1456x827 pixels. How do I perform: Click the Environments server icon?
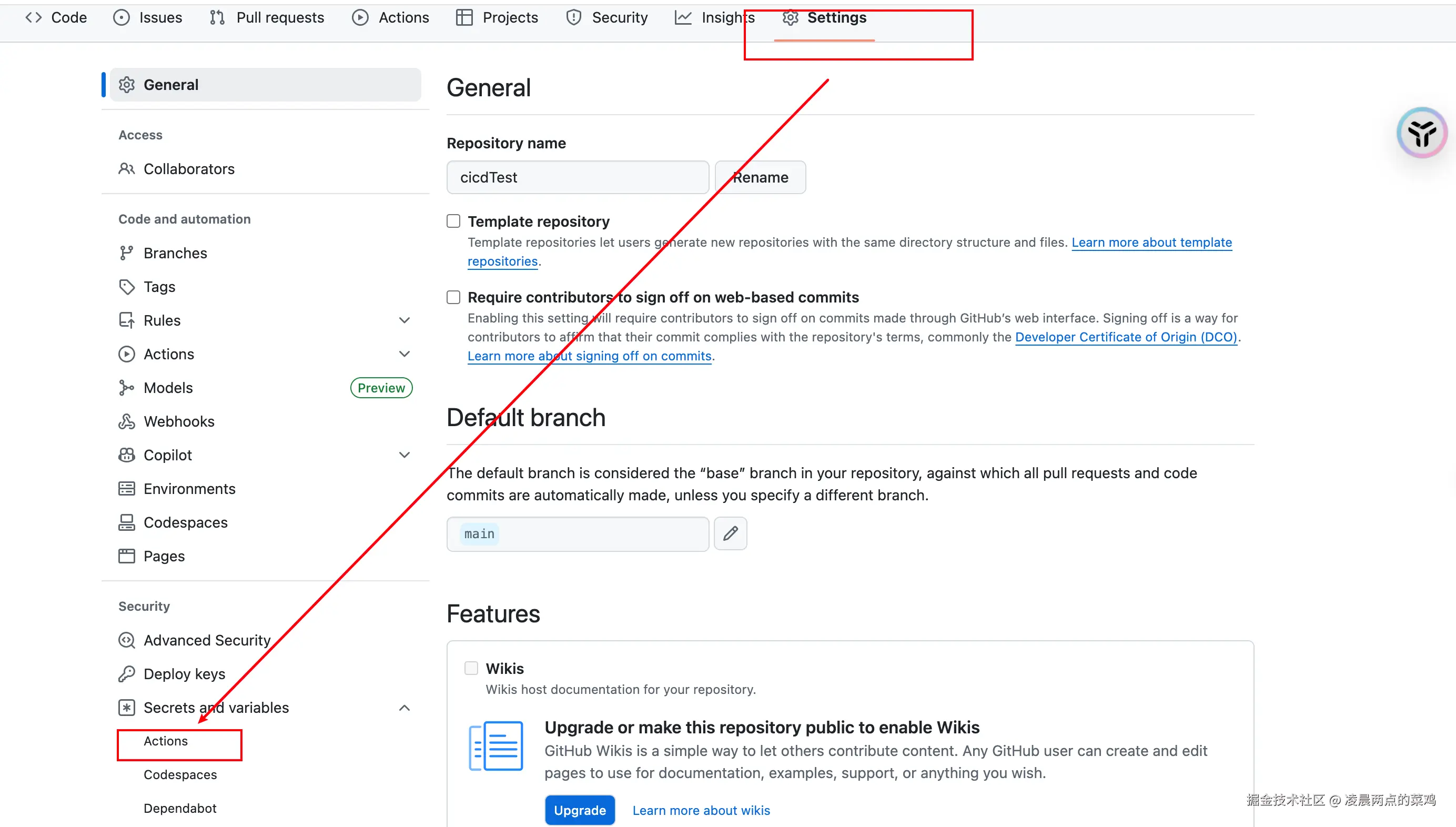126,489
